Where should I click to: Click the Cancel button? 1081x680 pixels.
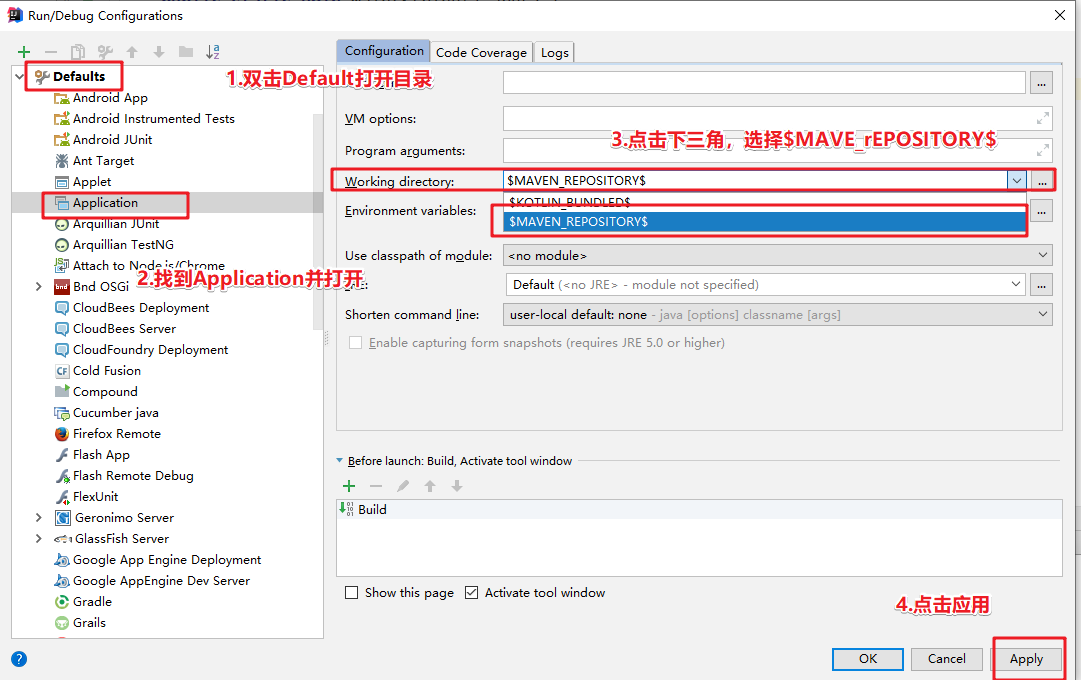[x=946, y=659]
